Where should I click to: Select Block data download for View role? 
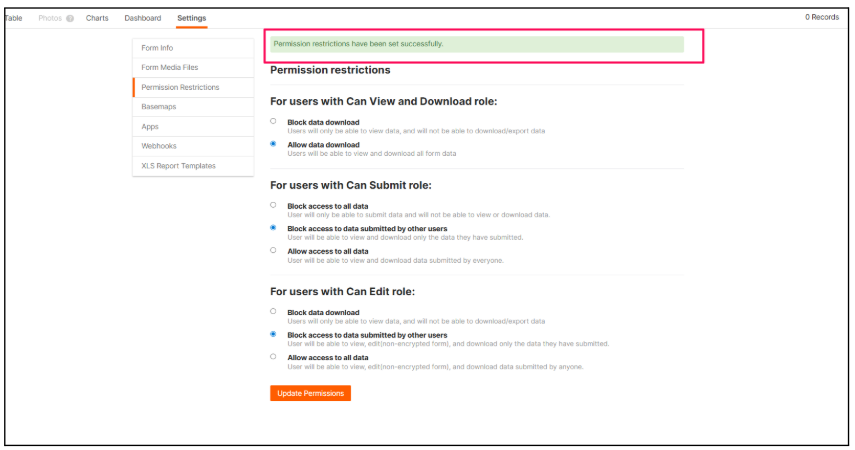coord(274,121)
